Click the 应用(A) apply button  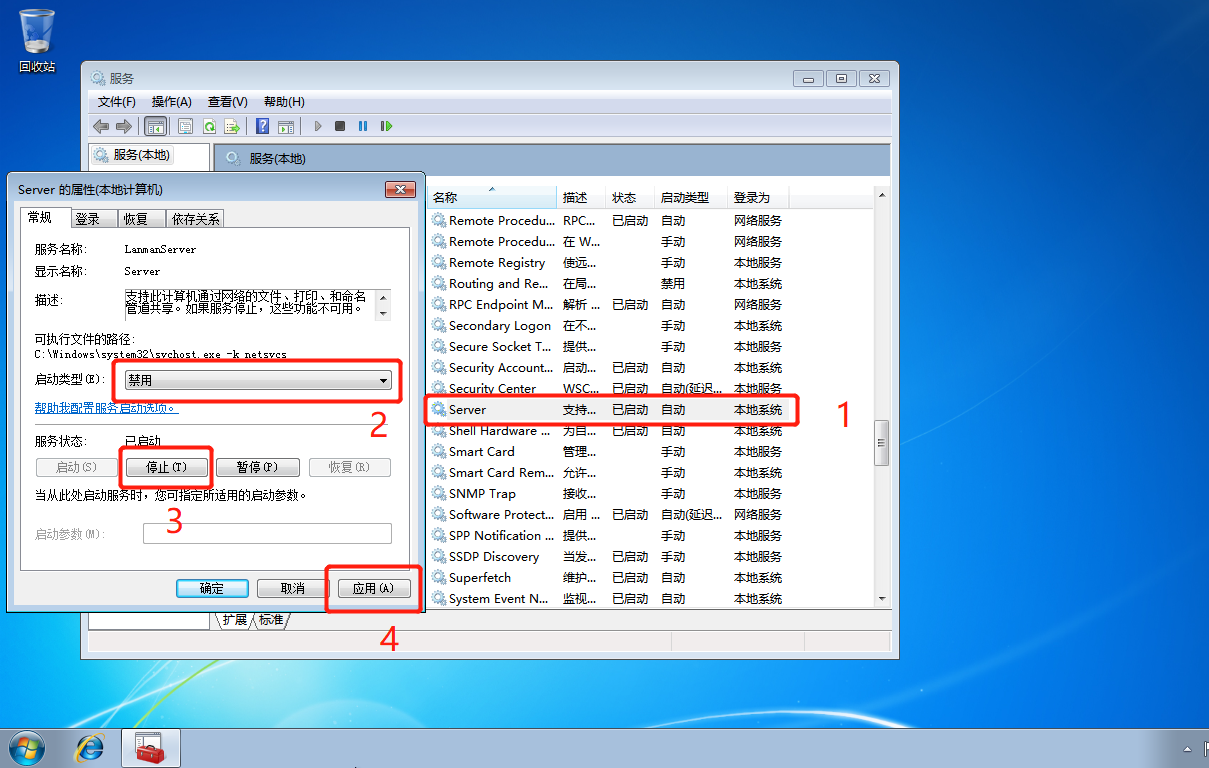(373, 589)
